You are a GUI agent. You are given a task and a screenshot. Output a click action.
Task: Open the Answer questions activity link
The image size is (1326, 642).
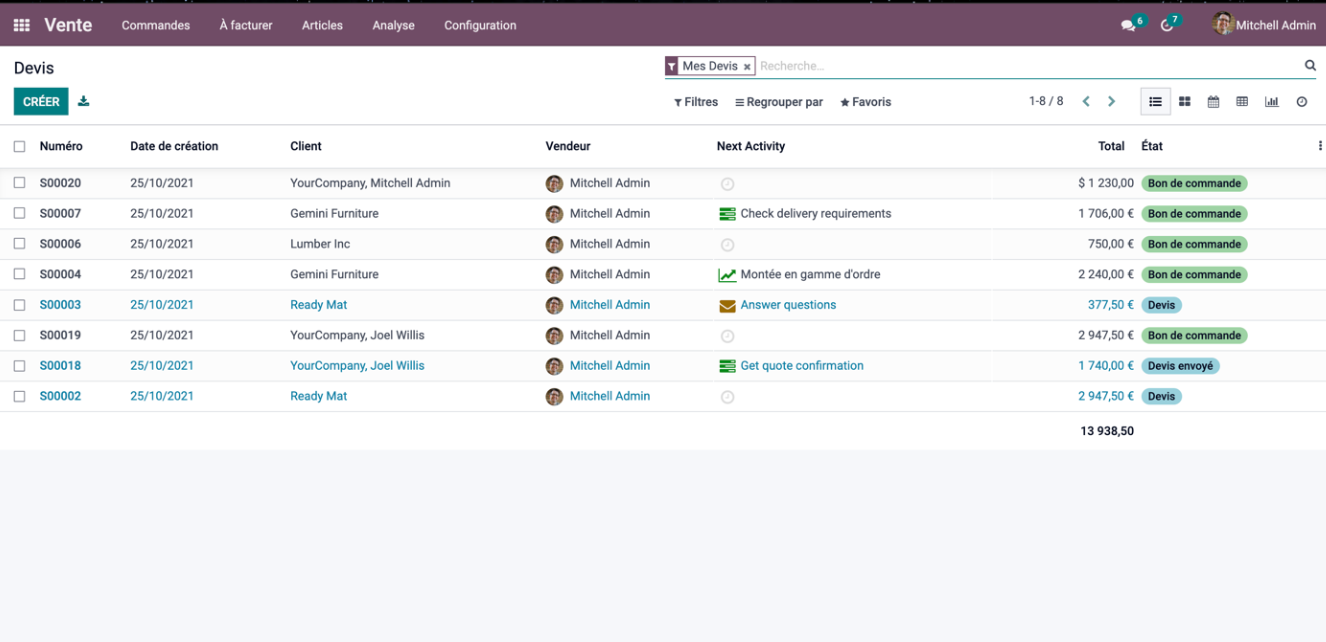(x=788, y=305)
